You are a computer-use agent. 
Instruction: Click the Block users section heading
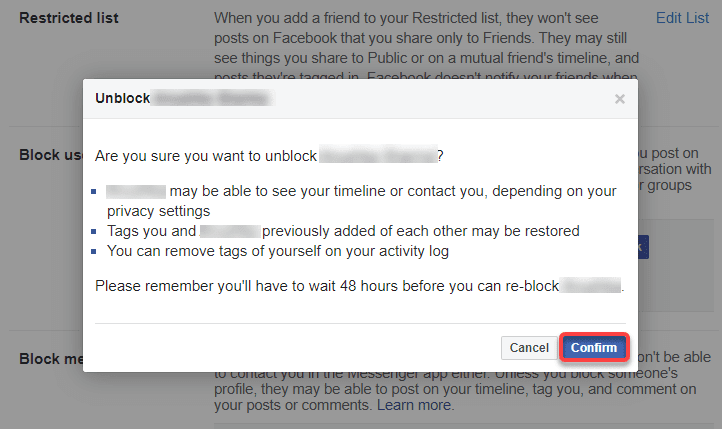coord(51,155)
